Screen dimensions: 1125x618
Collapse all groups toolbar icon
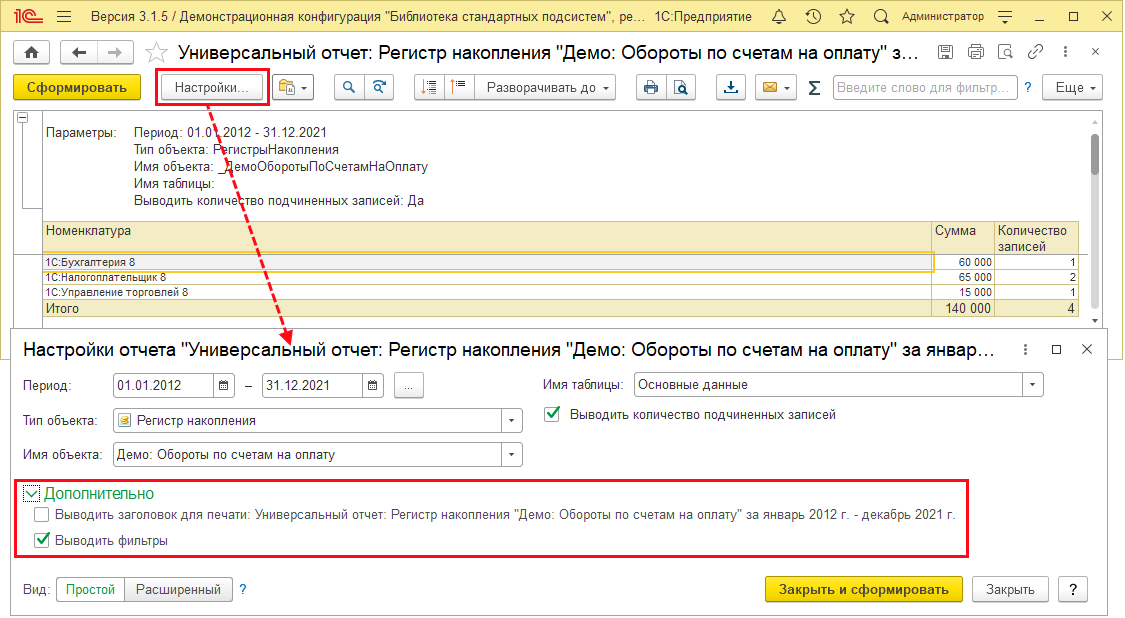coord(458,88)
